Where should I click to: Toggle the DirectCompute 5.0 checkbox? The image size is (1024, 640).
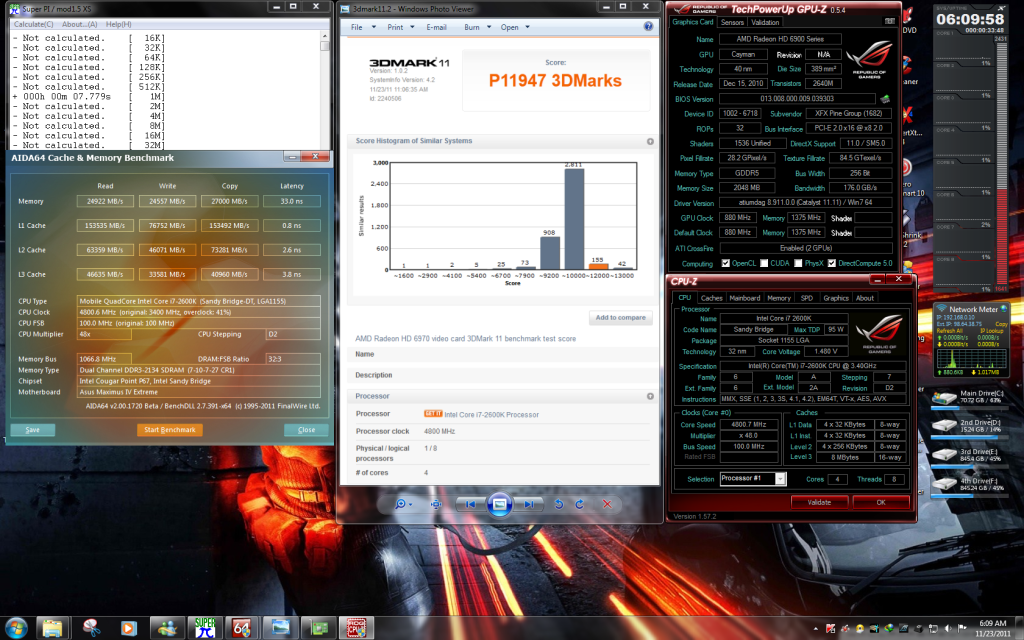pyautogui.click(x=831, y=263)
